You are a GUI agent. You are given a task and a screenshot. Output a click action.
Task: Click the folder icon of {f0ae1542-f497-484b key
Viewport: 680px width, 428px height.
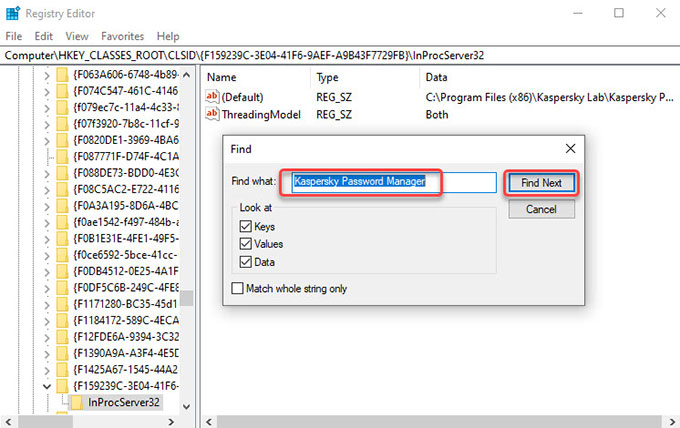click(62, 222)
